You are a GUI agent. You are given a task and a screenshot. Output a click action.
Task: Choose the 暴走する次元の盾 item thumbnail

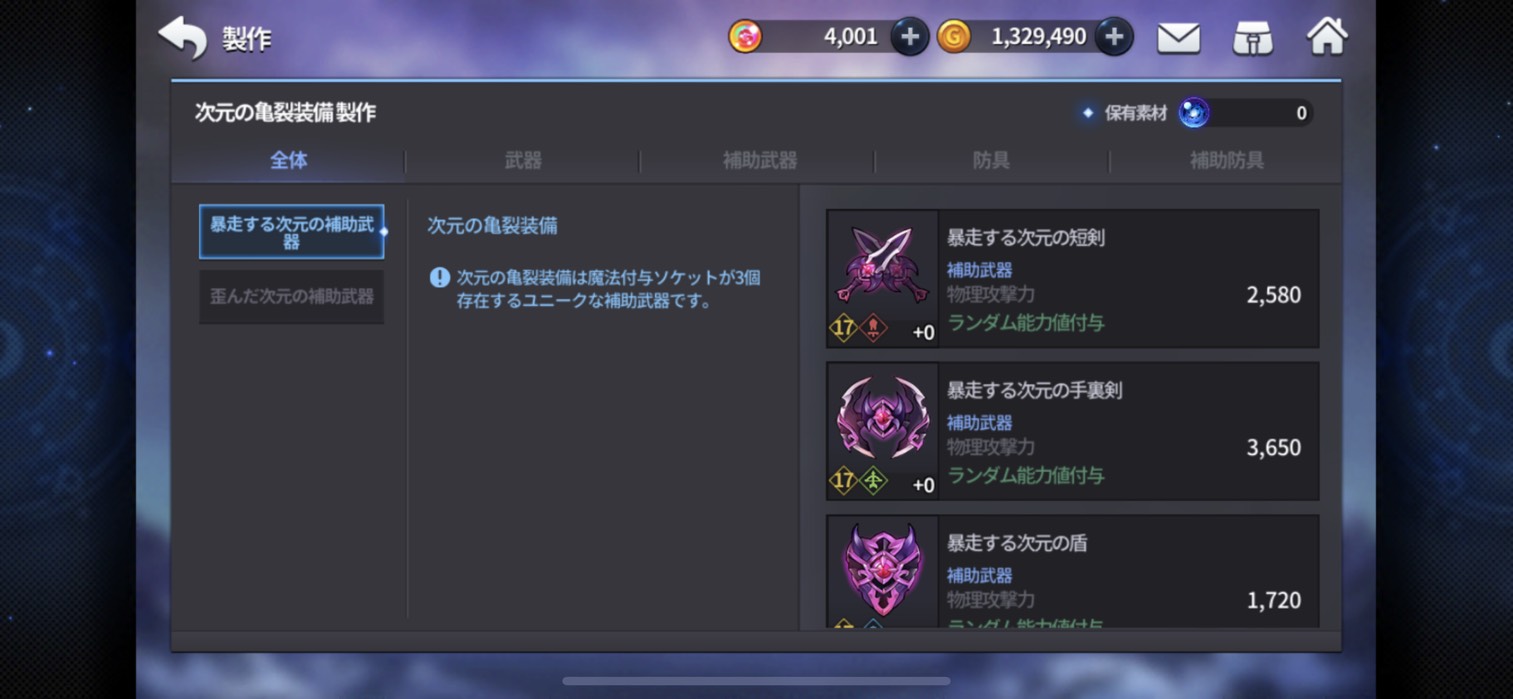coord(882,571)
